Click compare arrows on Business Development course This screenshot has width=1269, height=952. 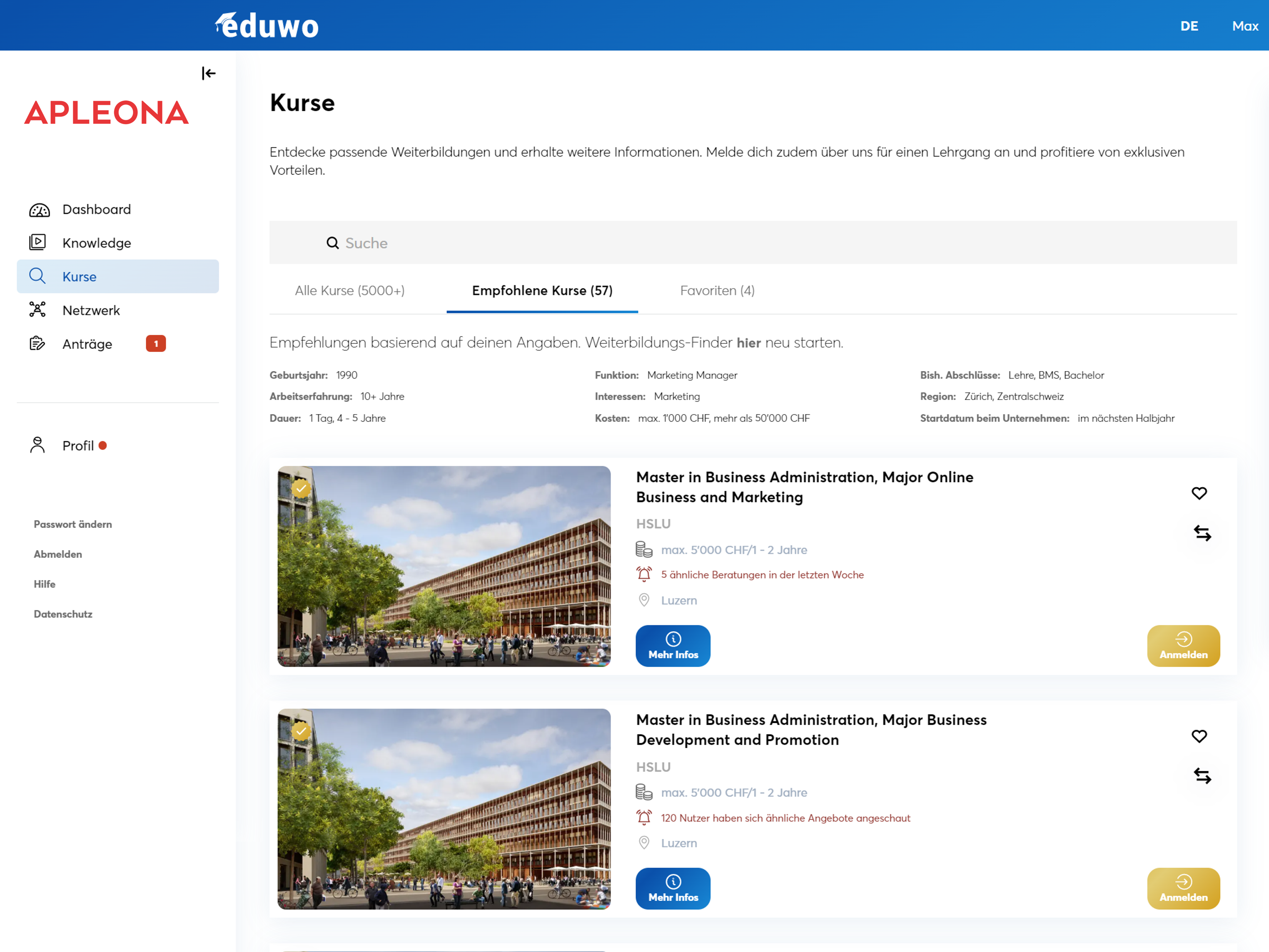click(x=1202, y=776)
